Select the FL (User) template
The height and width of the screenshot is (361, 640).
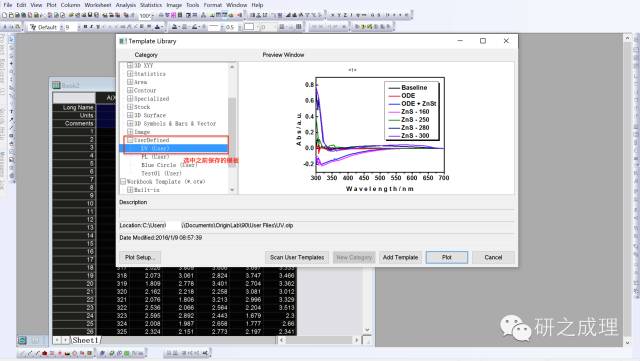point(155,157)
